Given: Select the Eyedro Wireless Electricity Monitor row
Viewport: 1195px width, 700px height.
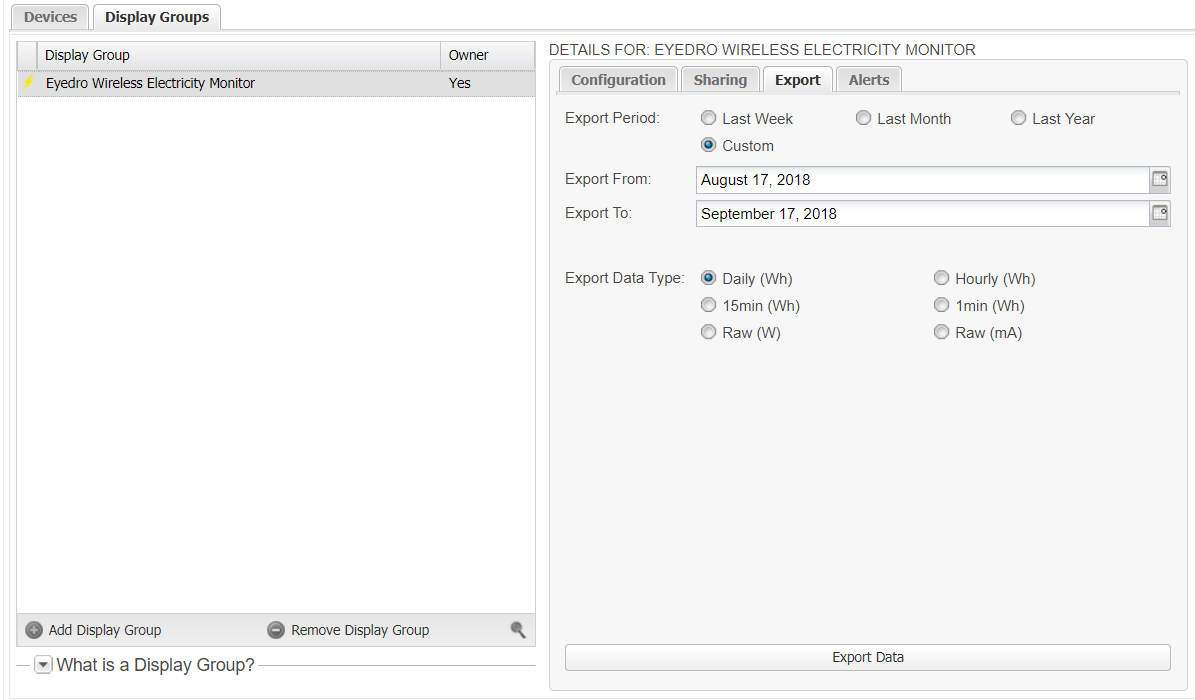Looking at the screenshot, I should point(276,83).
